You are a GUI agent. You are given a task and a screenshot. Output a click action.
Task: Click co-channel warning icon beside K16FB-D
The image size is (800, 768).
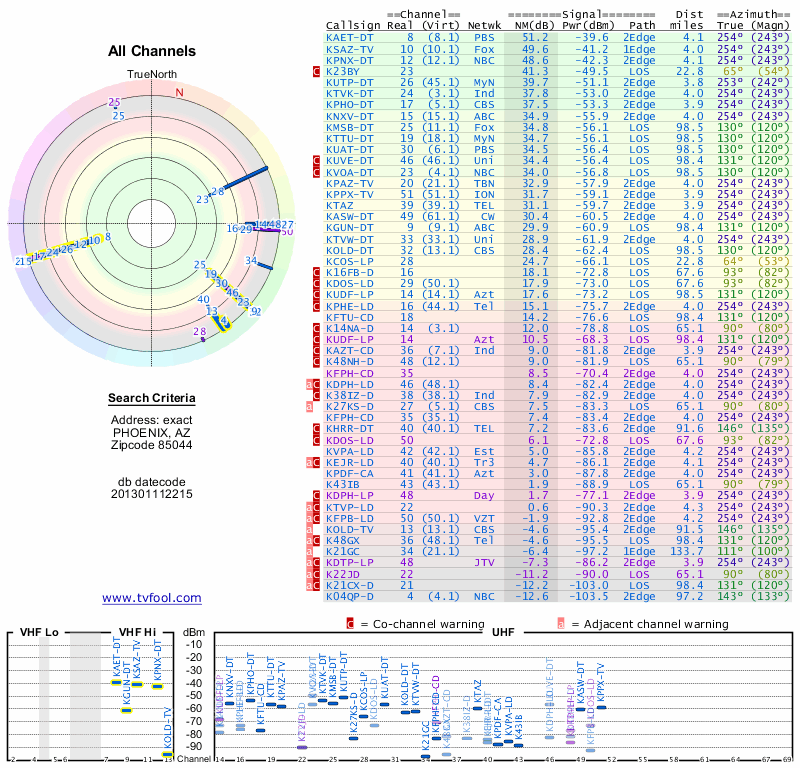(x=317, y=272)
